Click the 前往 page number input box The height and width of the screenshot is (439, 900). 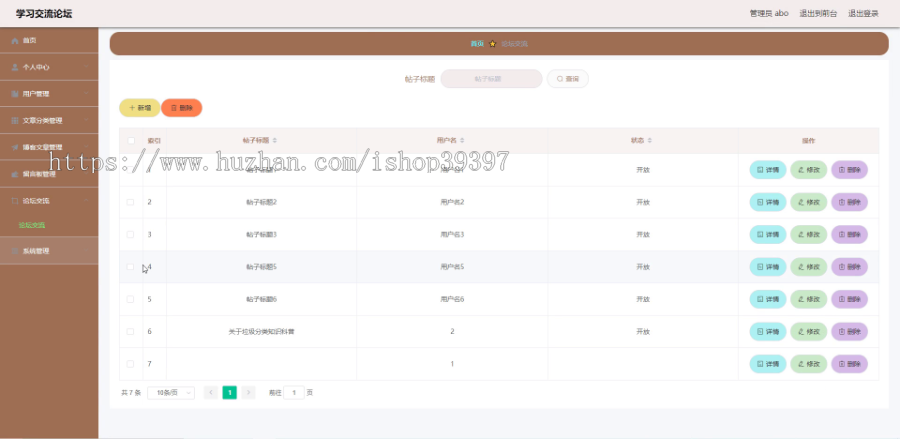click(294, 393)
